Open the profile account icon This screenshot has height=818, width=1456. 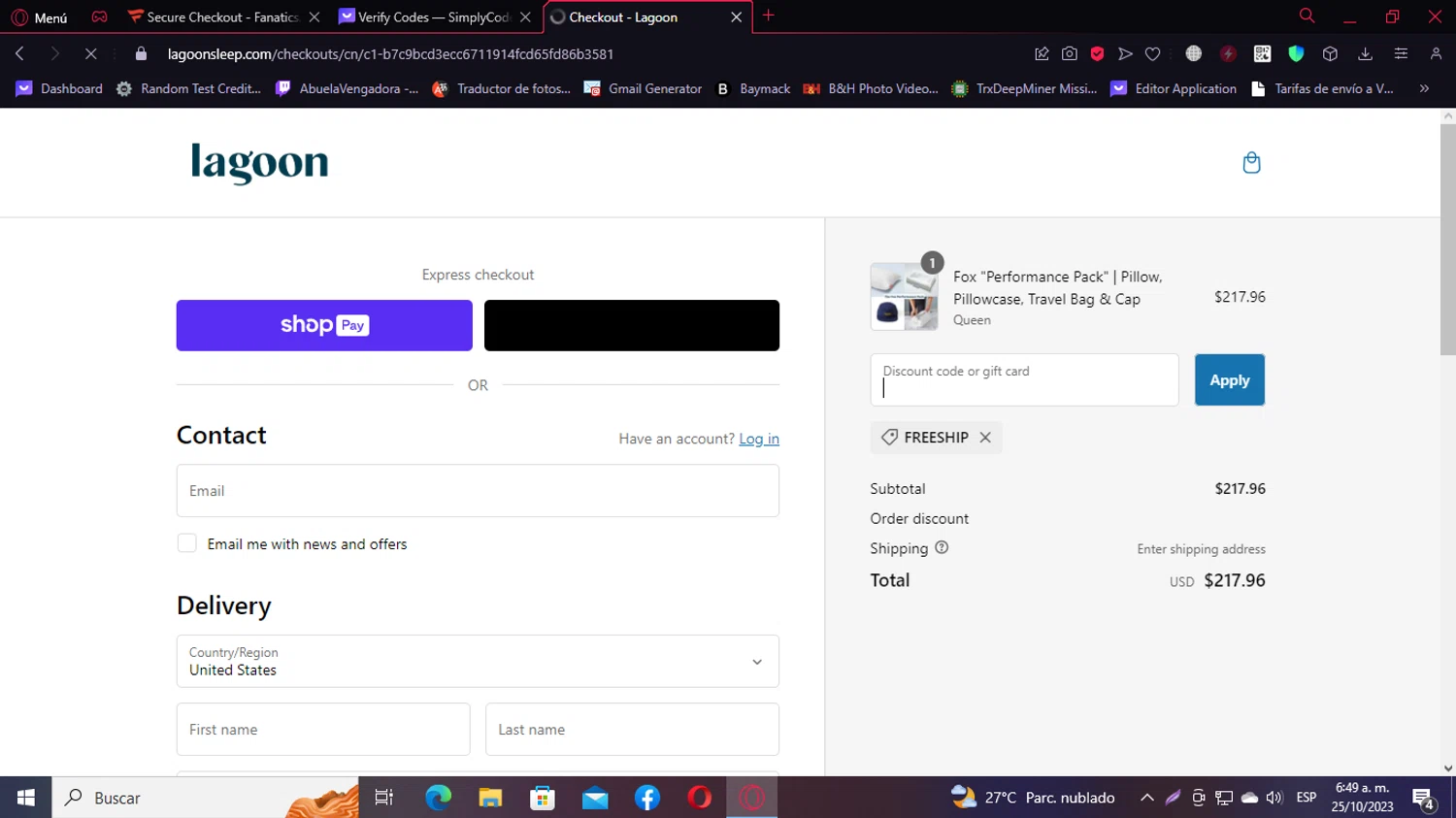click(x=1436, y=53)
